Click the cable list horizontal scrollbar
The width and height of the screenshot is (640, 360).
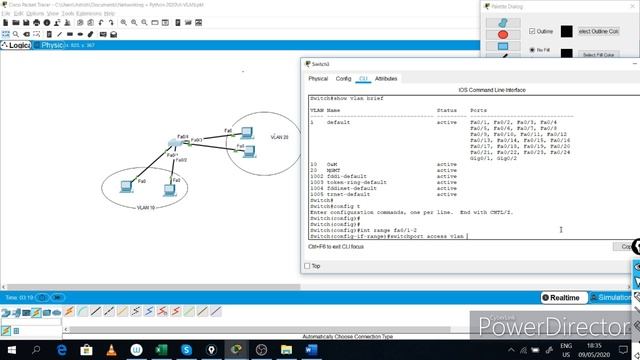[x=260, y=329]
